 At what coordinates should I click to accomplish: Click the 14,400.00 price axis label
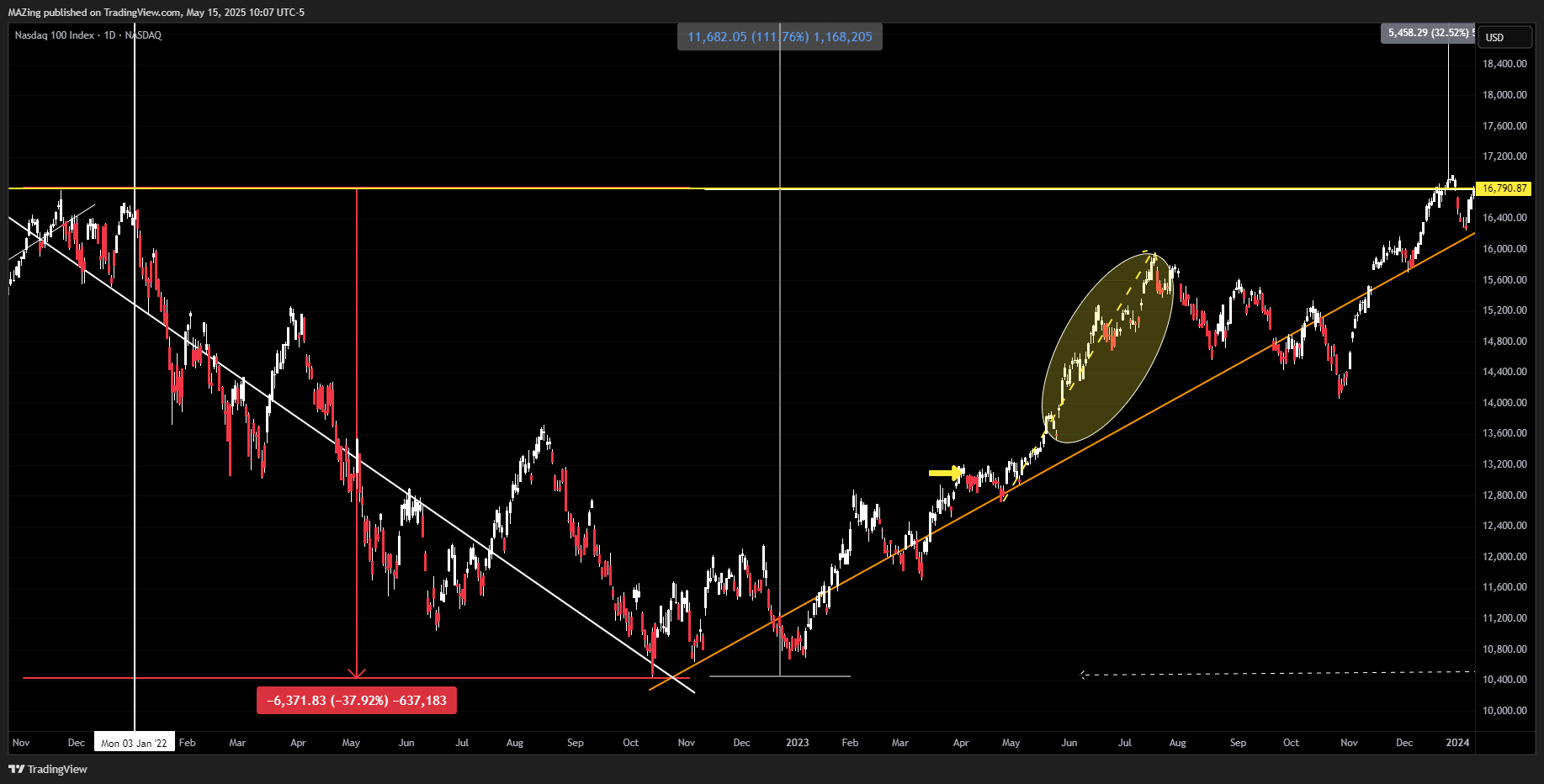tap(1504, 372)
